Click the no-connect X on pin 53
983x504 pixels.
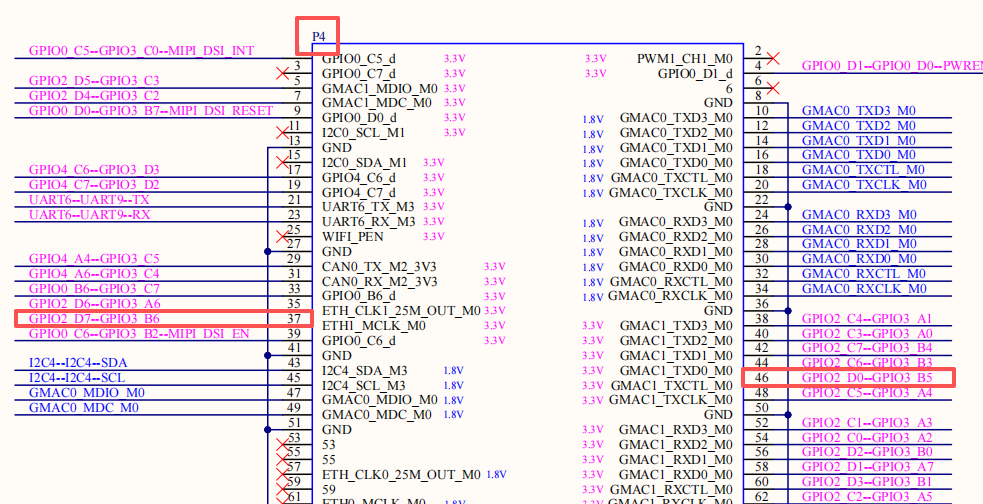coord(283,444)
